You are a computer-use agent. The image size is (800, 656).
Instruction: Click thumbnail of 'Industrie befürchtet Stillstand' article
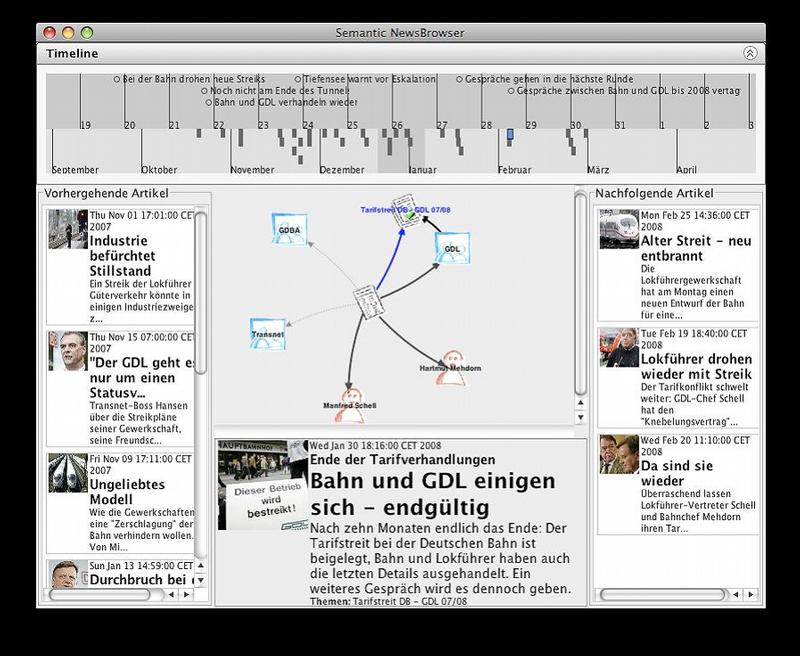click(68, 229)
